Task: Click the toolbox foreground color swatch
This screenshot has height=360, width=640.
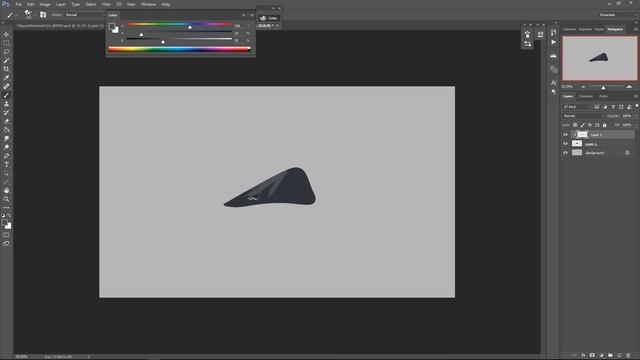Action: (x=4, y=222)
